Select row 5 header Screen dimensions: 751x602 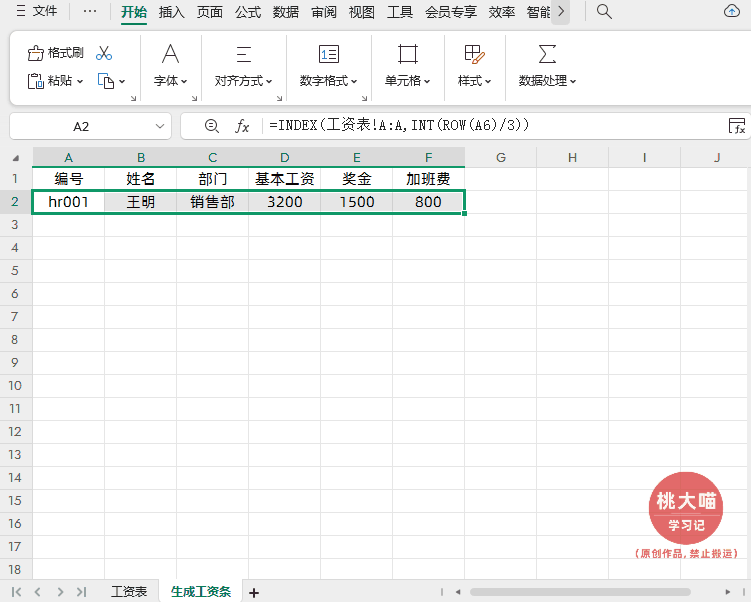click(x=15, y=271)
